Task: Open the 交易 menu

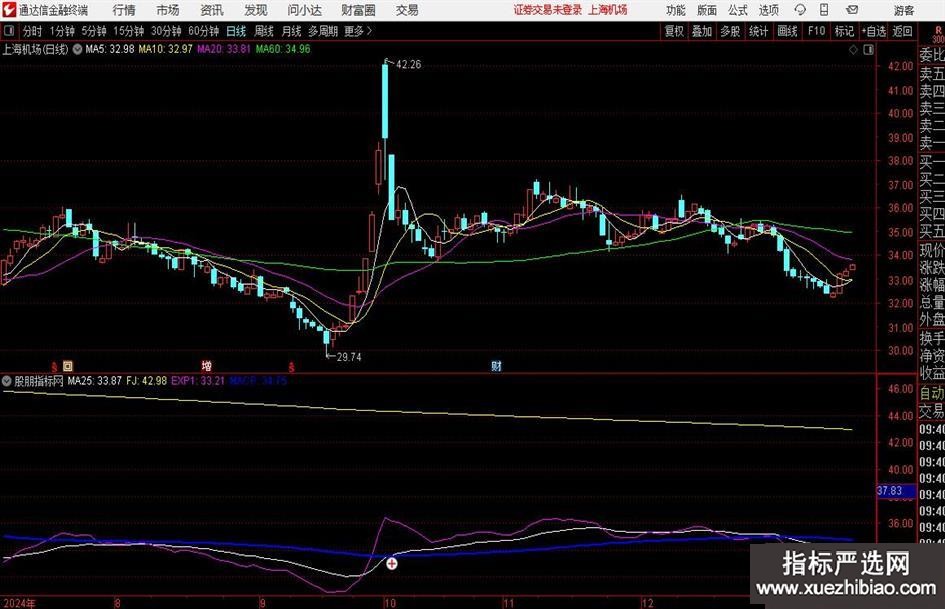Action: pos(407,10)
